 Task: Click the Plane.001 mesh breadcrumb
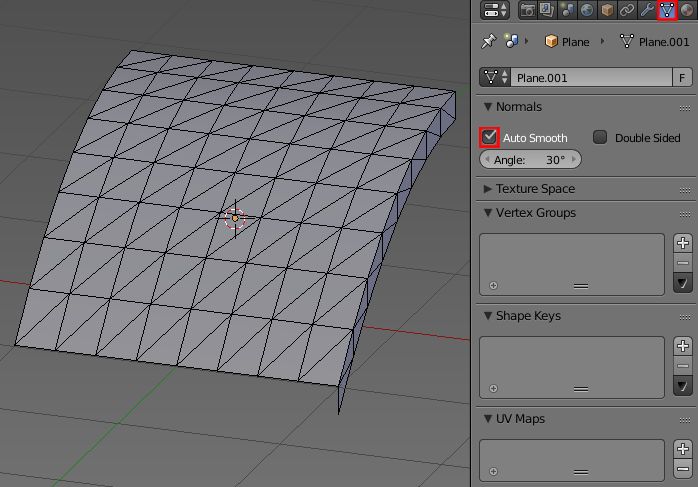pos(654,41)
